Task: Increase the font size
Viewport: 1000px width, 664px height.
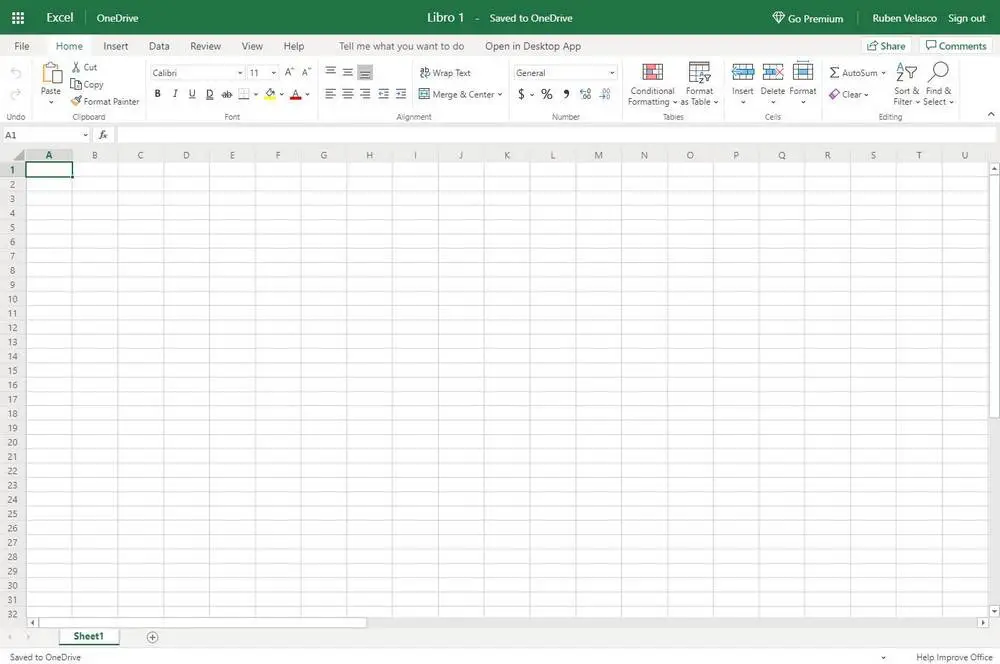Action: click(x=289, y=72)
